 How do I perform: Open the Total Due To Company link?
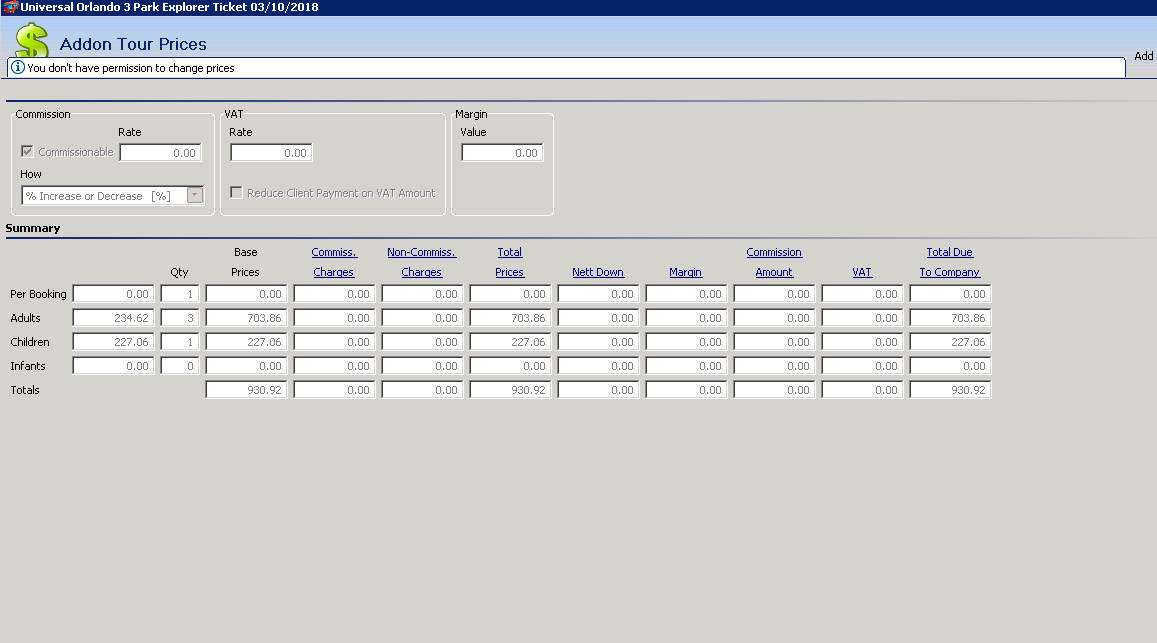point(950,262)
